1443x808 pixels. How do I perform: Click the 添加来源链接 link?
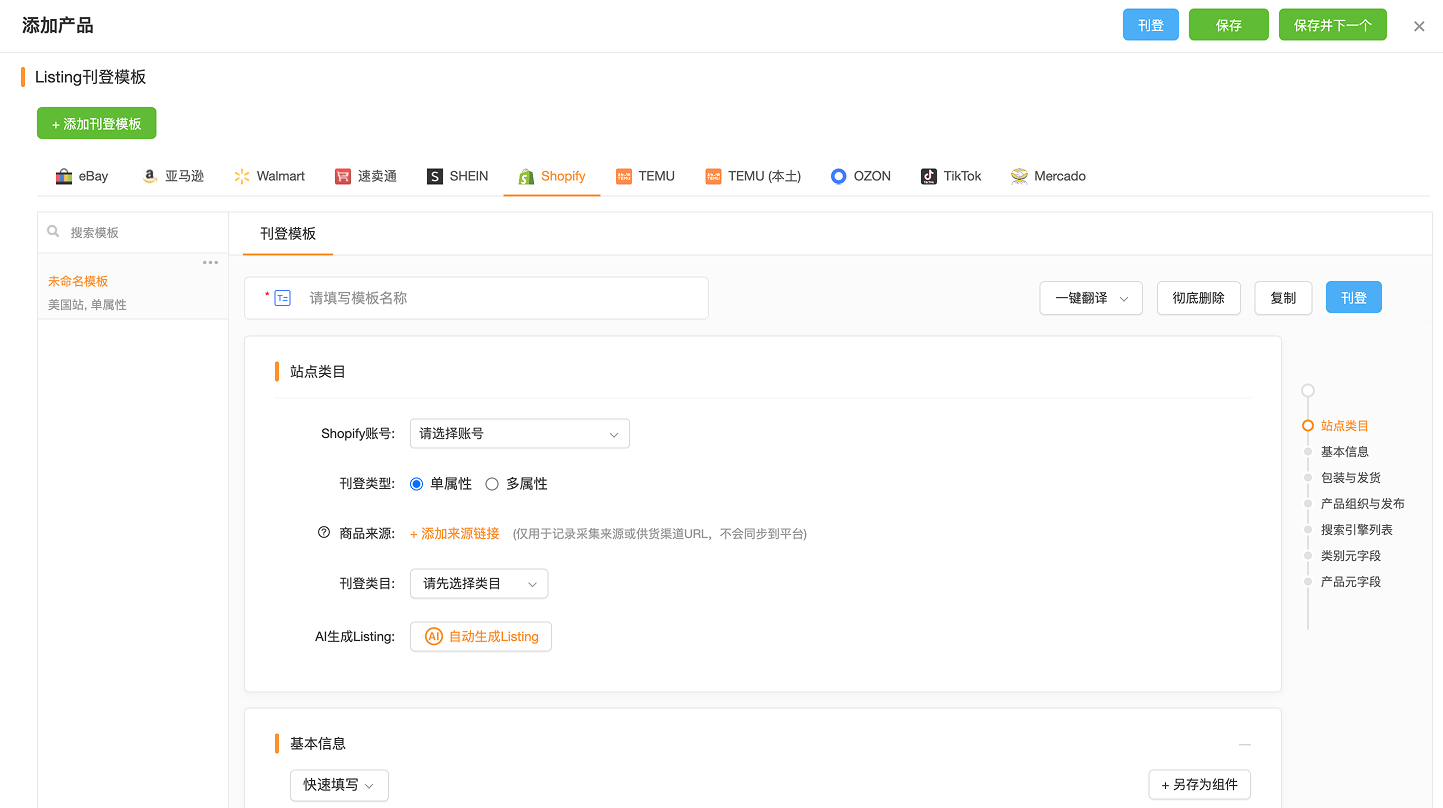455,534
